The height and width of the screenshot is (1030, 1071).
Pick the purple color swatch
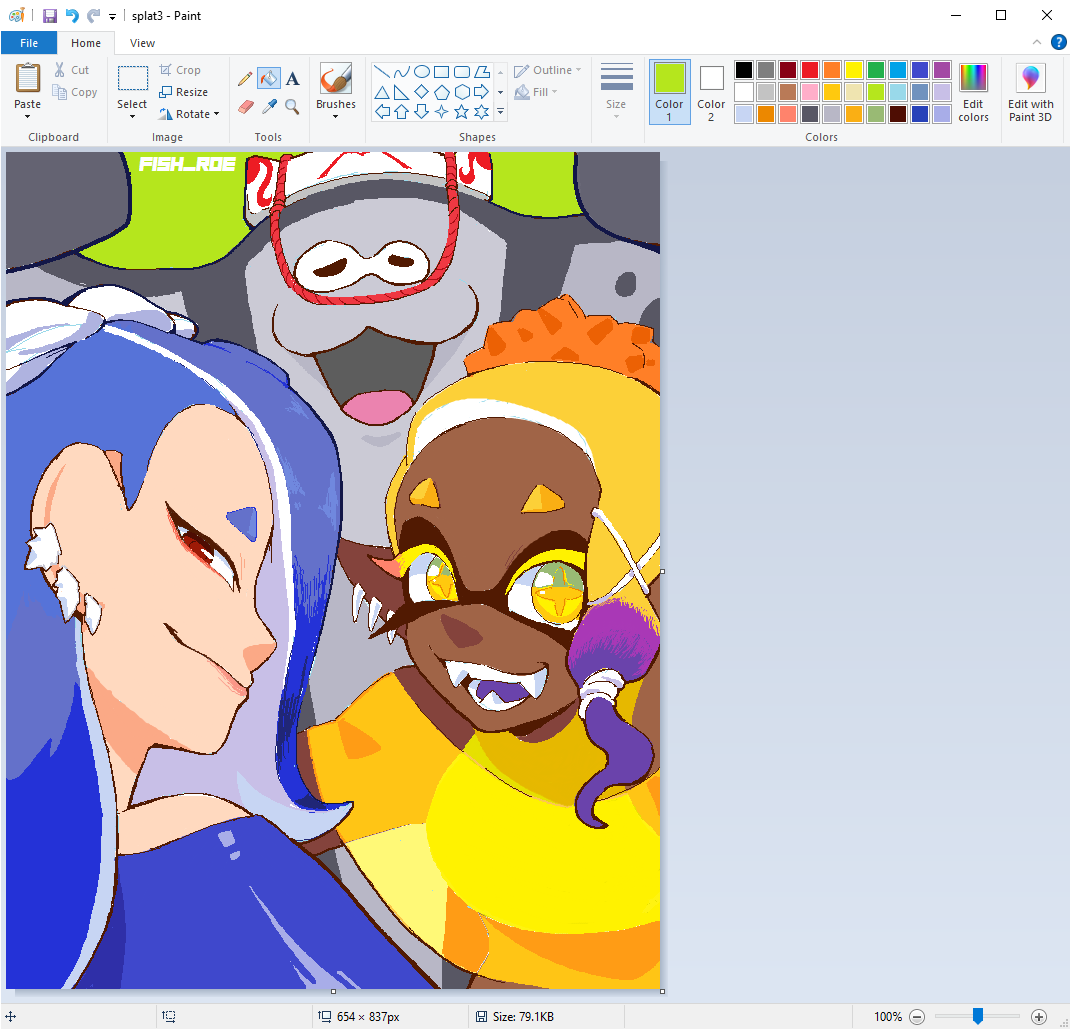[x=942, y=70]
